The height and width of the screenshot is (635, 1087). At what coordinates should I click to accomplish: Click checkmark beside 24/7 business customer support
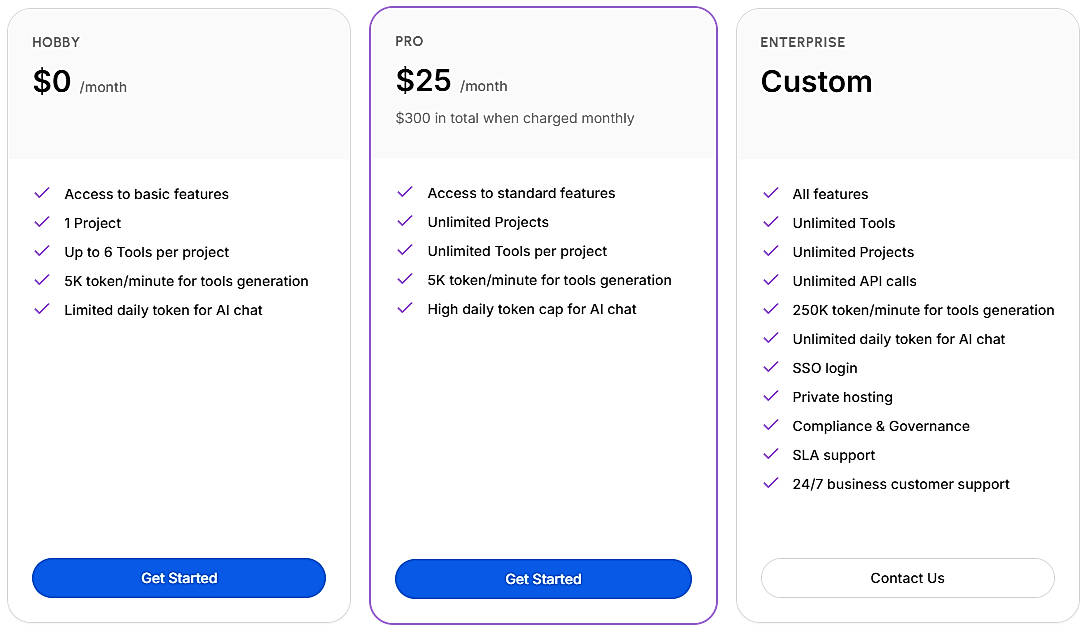[x=770, y=483]
